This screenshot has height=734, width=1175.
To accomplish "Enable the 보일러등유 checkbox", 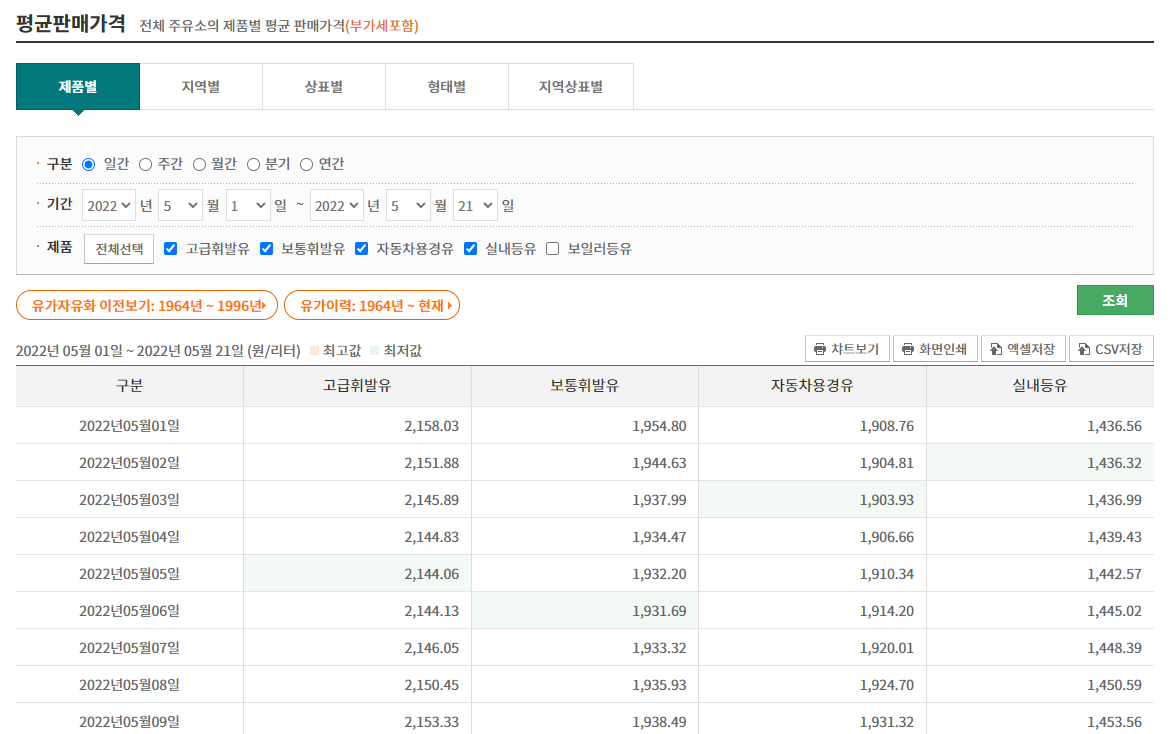I will tap(552, 249).
